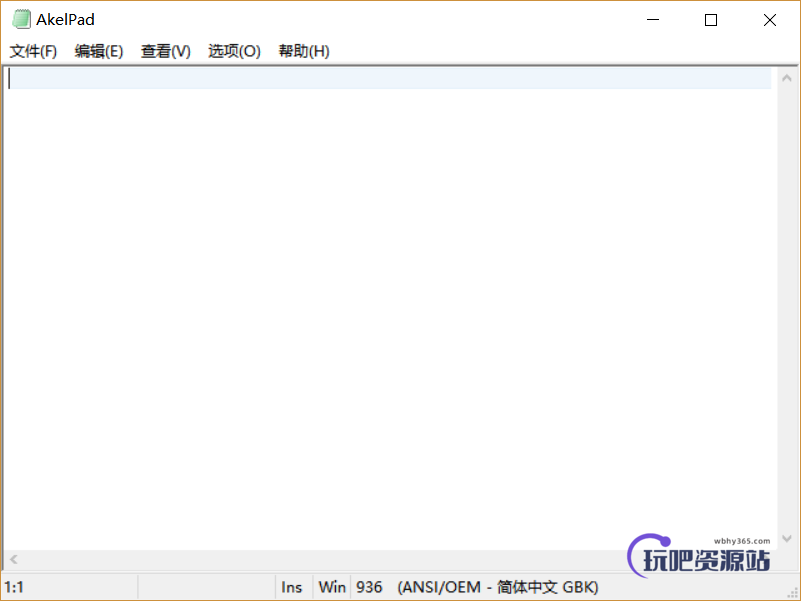This screenshot has height=601, width=801.
Task: Open the 文件(F) menu
Action: [33, 51]
